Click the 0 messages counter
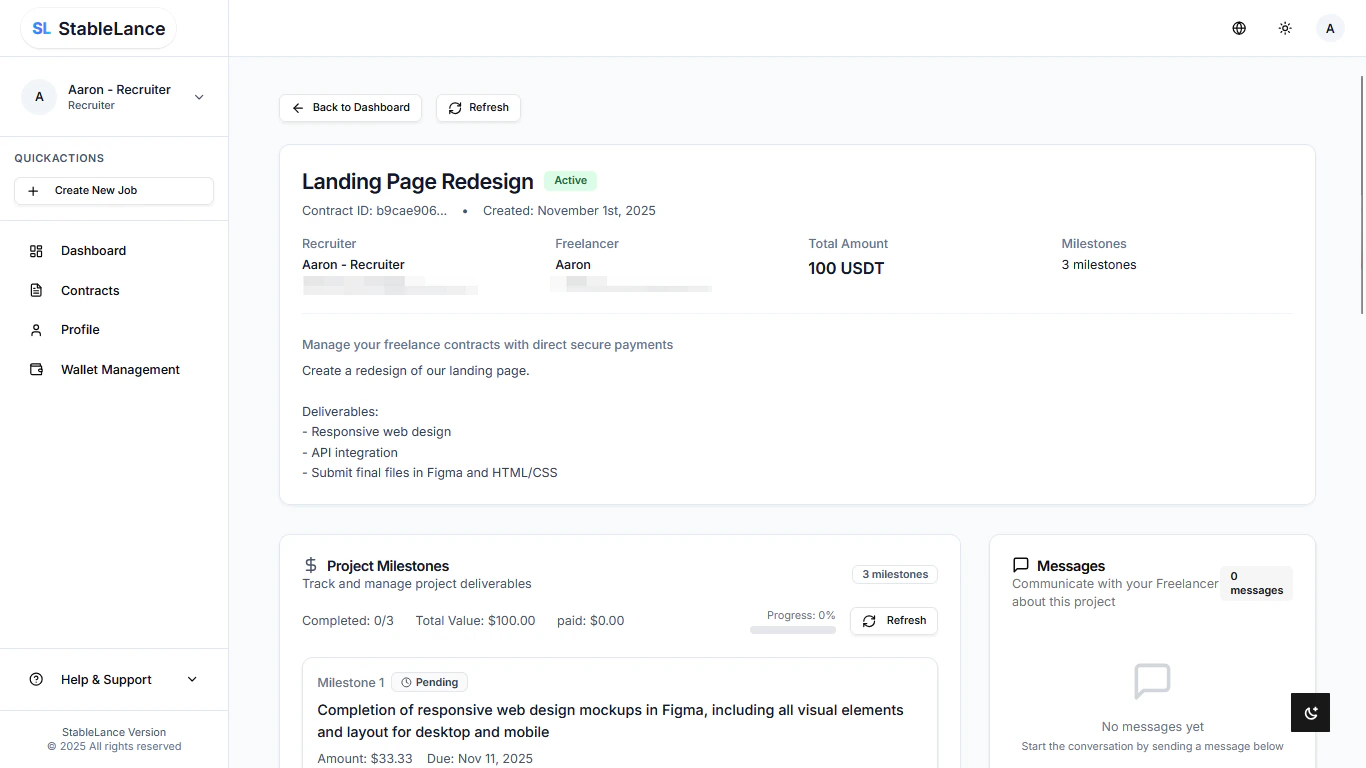The height and width of the screenshot is (768, 1366). [x=1256, y=582]
